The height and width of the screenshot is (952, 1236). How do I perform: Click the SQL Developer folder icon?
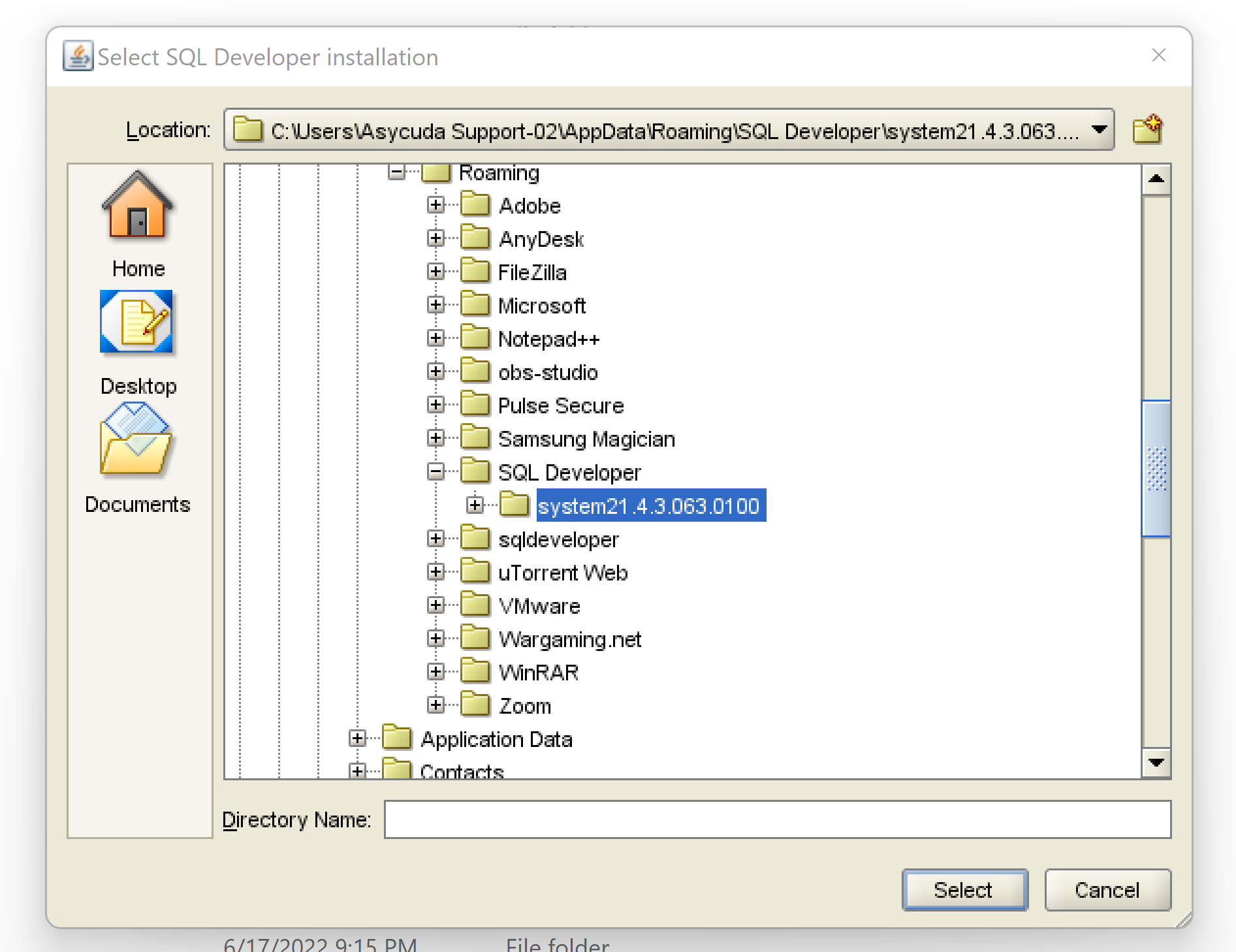coord(475,471)
